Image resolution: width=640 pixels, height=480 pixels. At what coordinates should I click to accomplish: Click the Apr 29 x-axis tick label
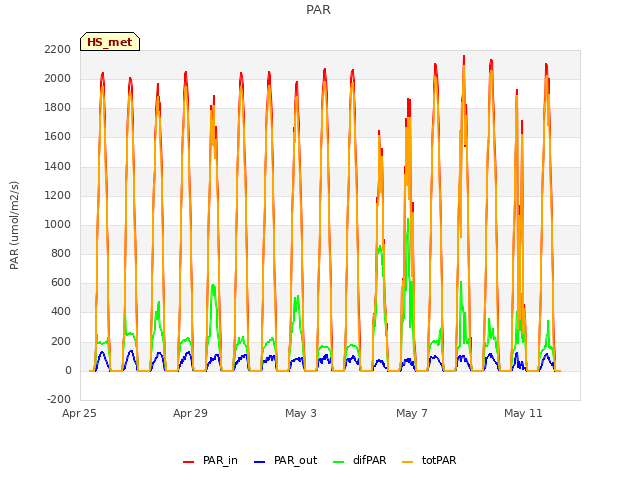(190, 413)
